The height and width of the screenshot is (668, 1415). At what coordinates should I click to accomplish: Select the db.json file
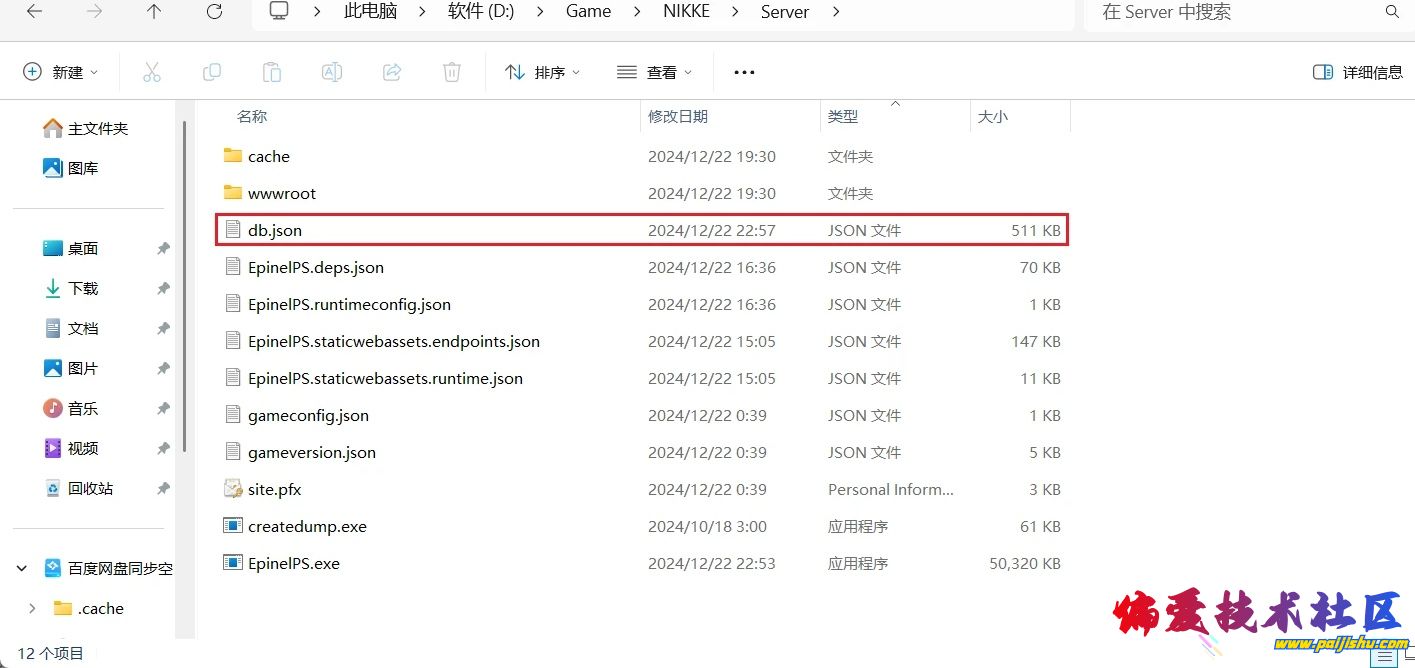275,230
